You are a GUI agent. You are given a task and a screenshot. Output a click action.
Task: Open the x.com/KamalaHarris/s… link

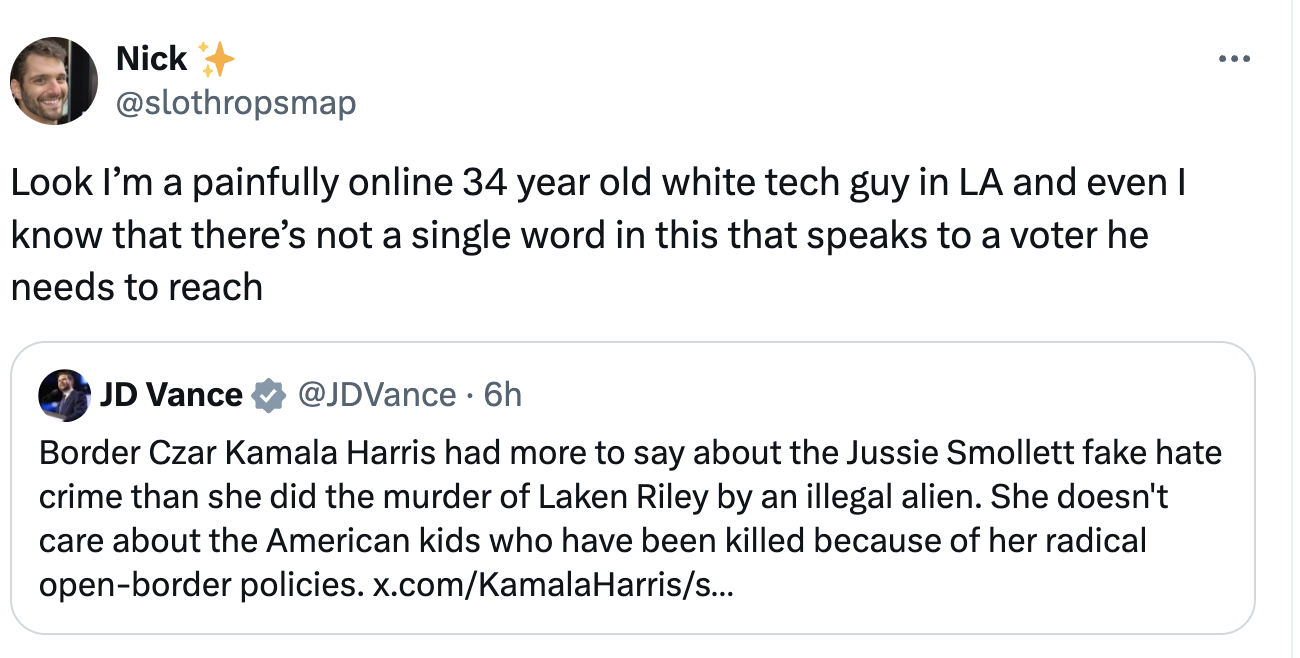(552, 584)
